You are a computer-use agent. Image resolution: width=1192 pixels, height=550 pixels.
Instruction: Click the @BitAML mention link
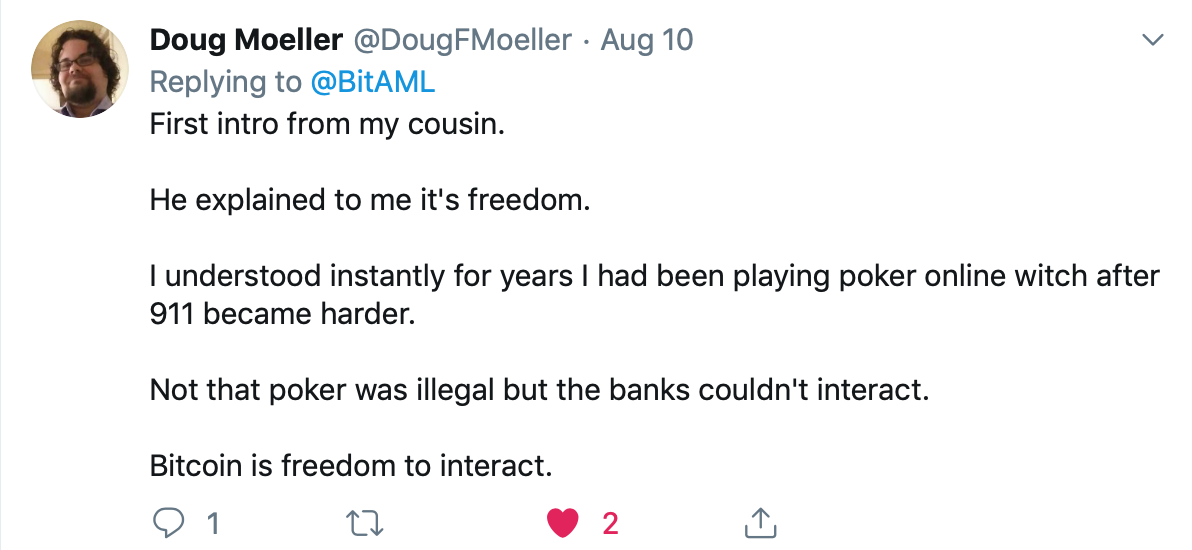[x=373, y=82]
